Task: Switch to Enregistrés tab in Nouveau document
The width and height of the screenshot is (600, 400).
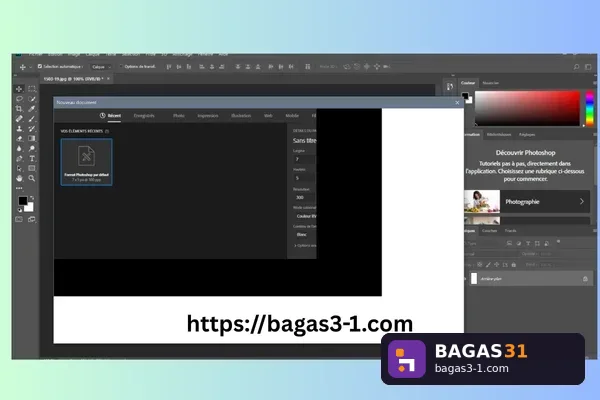Action: coord(144,116)
